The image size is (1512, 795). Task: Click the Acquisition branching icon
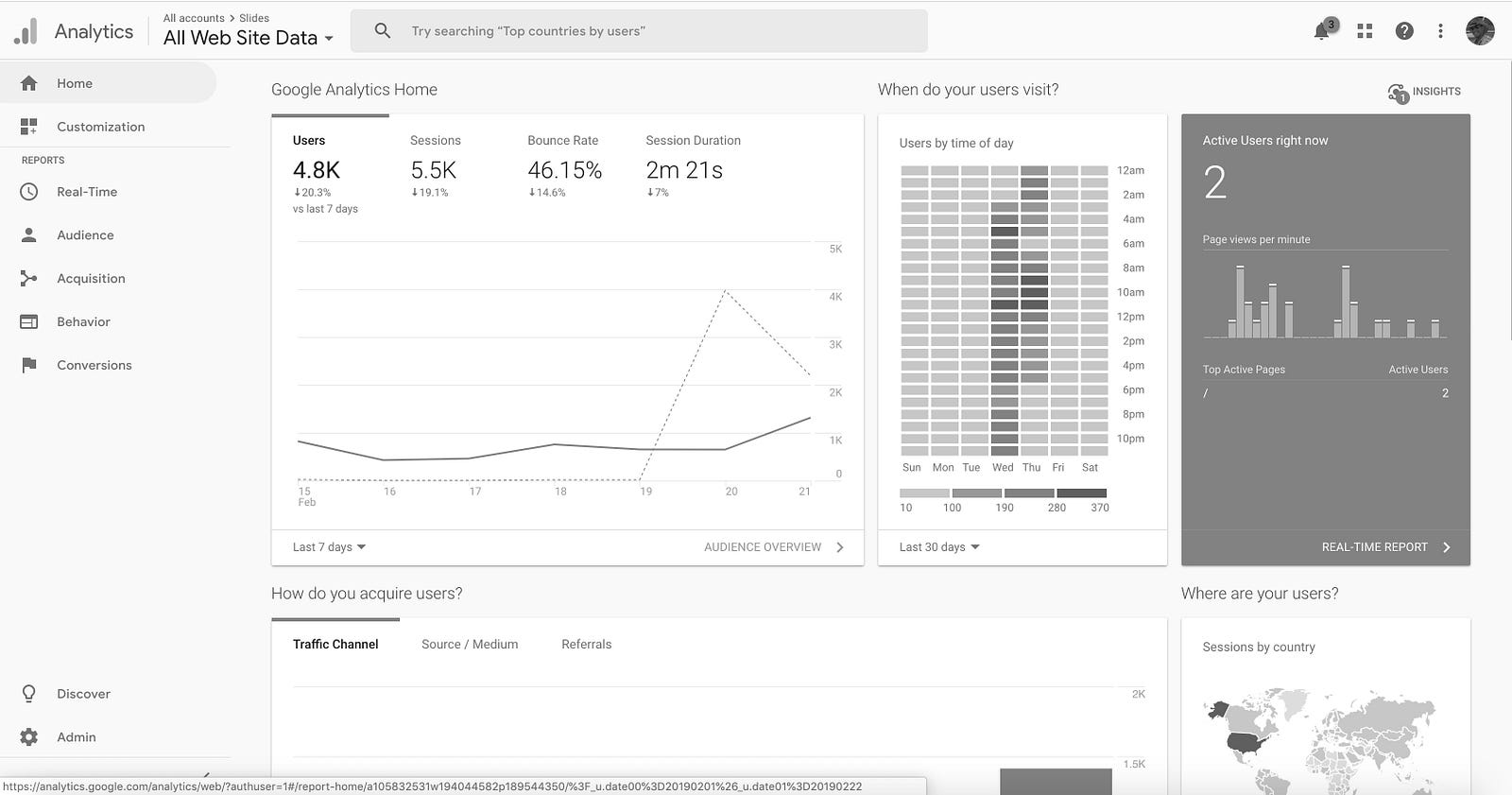tap(29, 279)
